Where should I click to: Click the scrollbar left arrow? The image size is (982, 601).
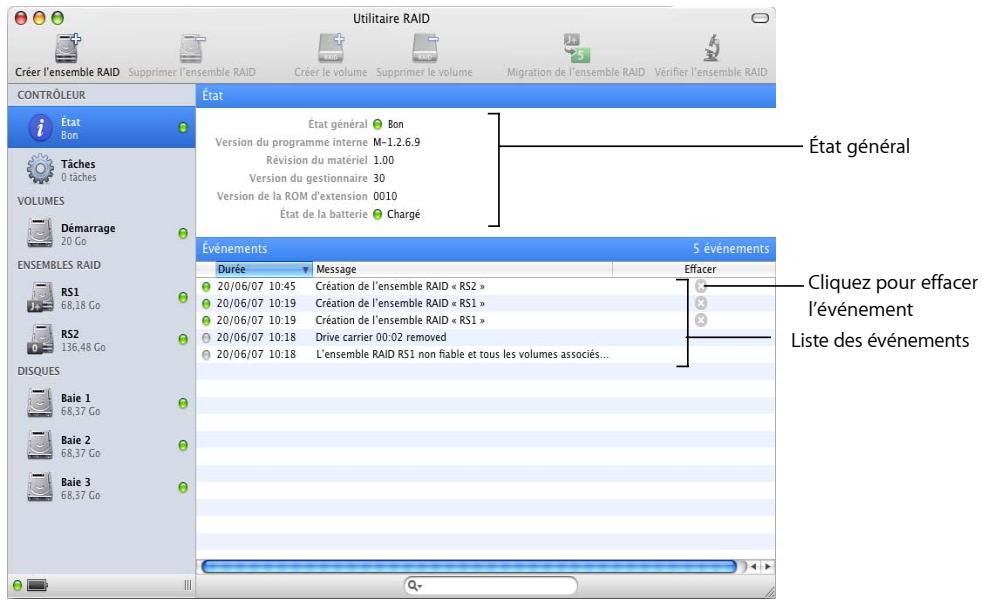(753, 567)
